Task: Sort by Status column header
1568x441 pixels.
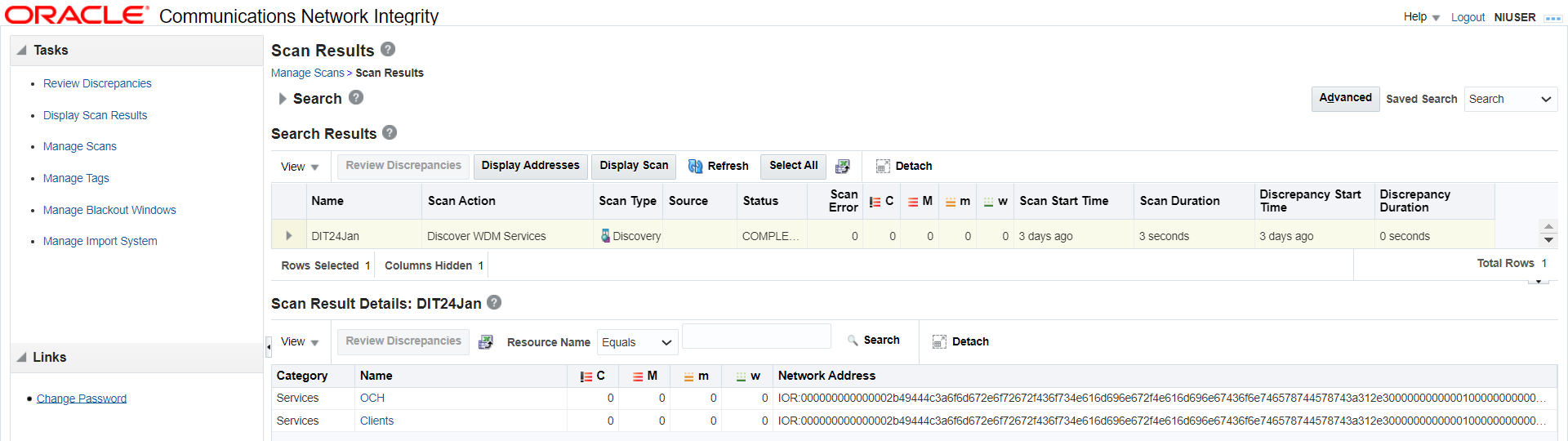Action: point(772,201)
